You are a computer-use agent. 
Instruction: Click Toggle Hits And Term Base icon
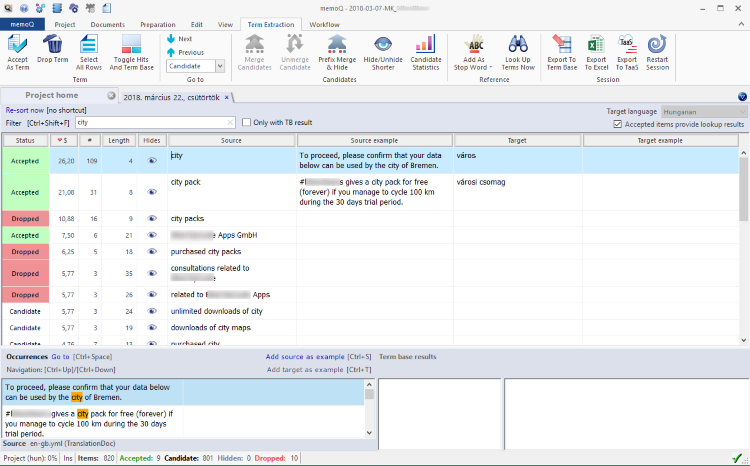click(x=131, y=44)
